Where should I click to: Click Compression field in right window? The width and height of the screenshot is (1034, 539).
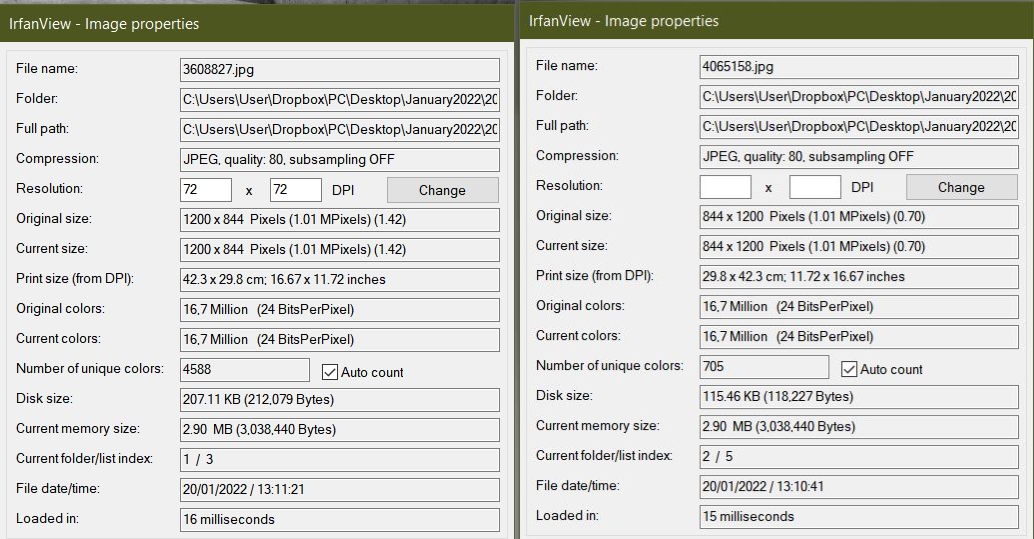859,157
